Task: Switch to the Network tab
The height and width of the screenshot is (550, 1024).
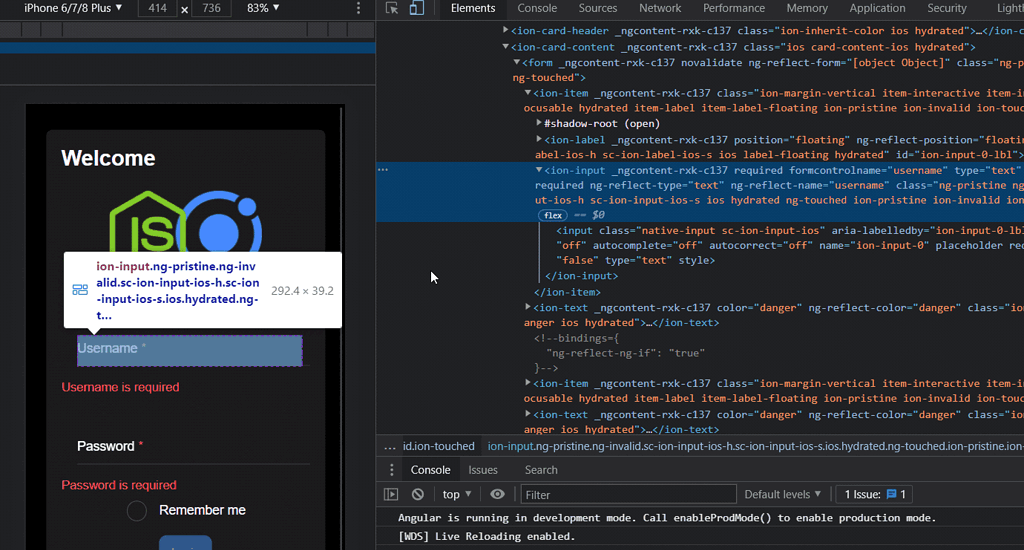Action: (660, 8)
